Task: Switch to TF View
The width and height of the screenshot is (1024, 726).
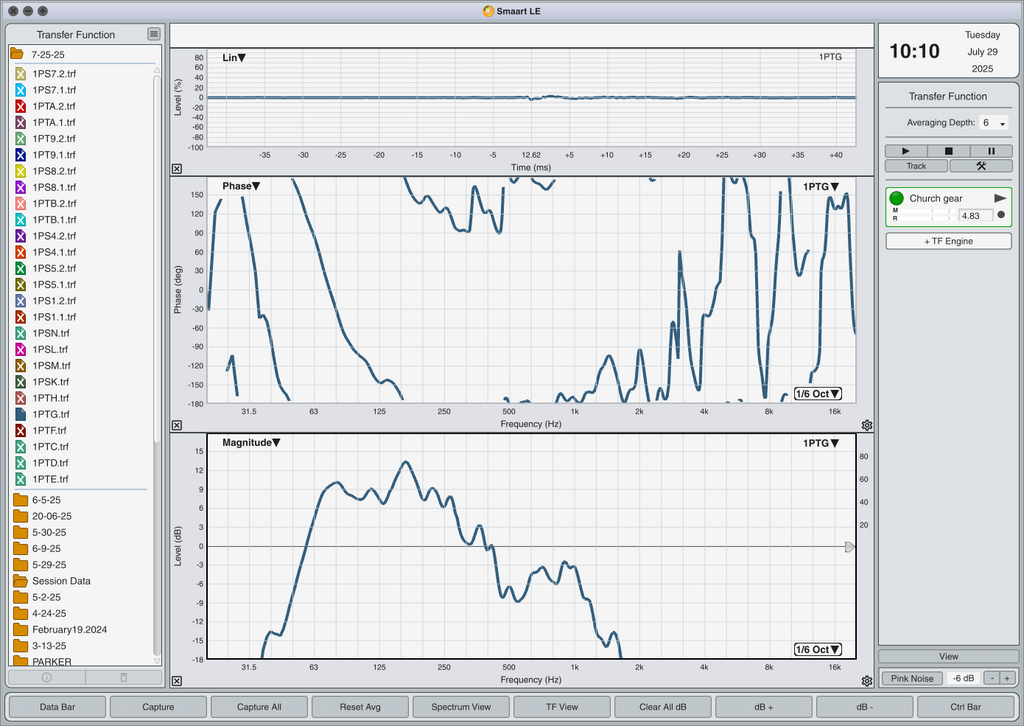Action: coord(562,707)
